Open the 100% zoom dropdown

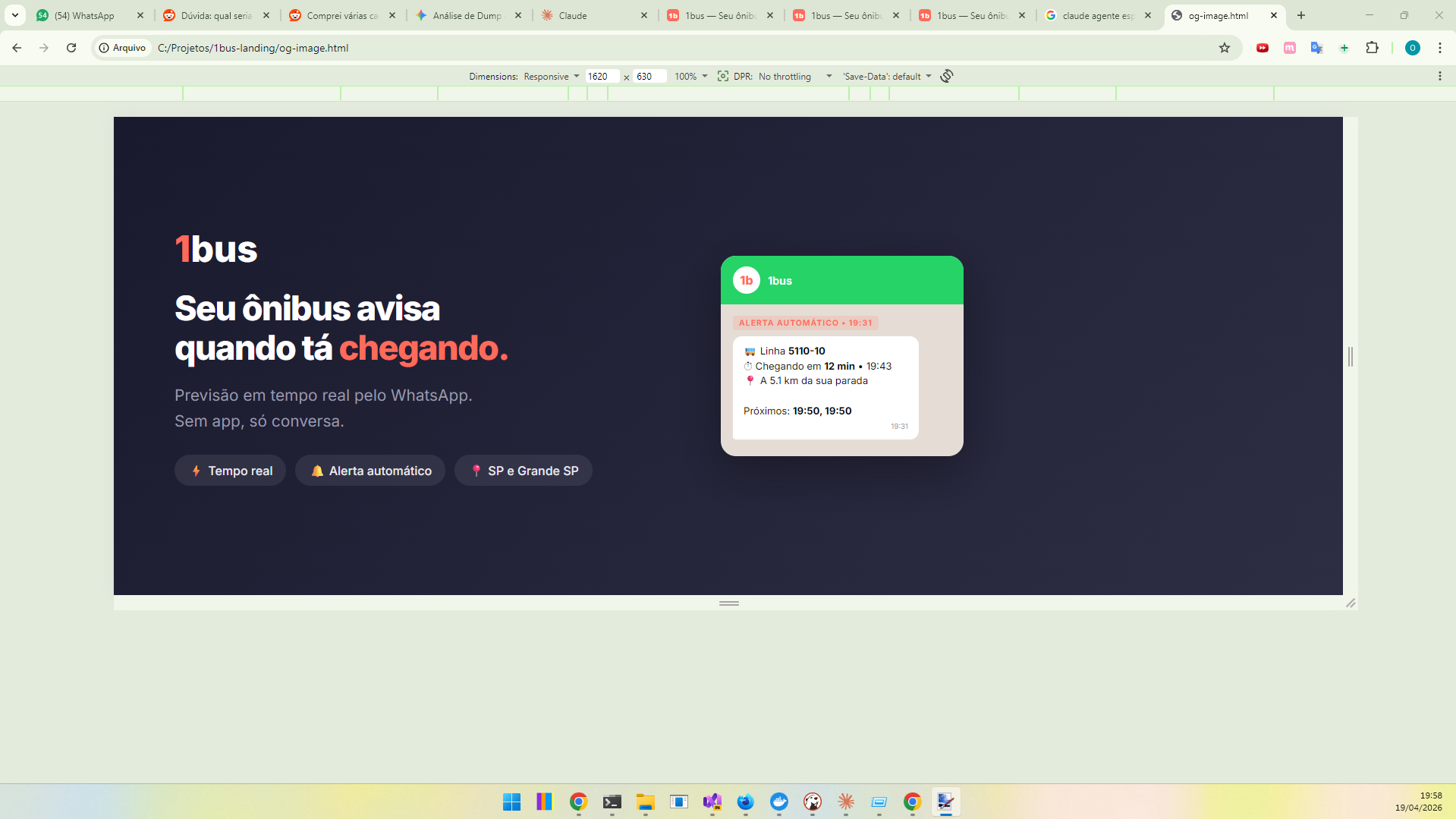(x=690, y=77)
